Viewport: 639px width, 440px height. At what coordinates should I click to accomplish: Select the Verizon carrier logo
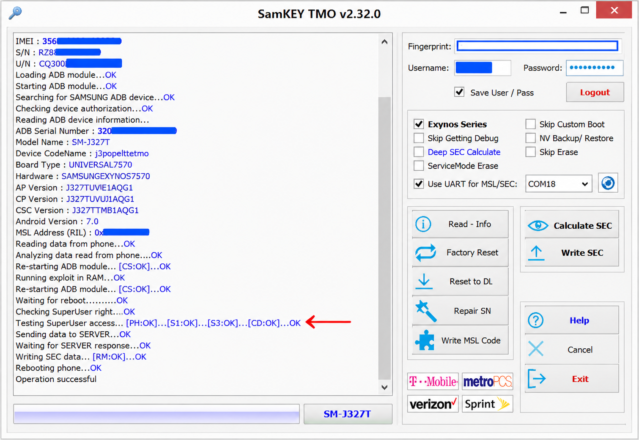pos(433,404)
